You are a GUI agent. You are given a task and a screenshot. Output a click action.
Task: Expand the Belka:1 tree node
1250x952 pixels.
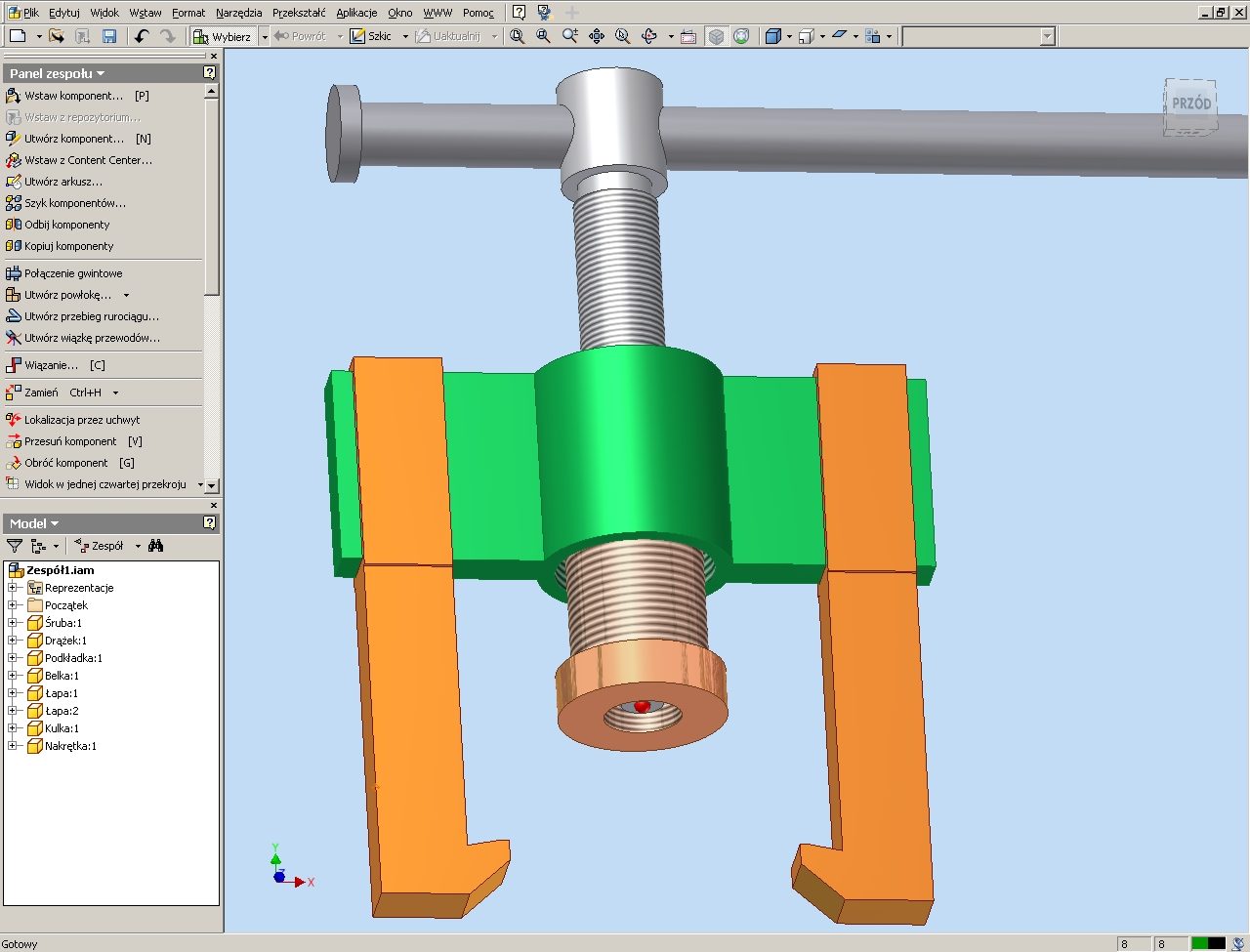[x=13, y=676]
